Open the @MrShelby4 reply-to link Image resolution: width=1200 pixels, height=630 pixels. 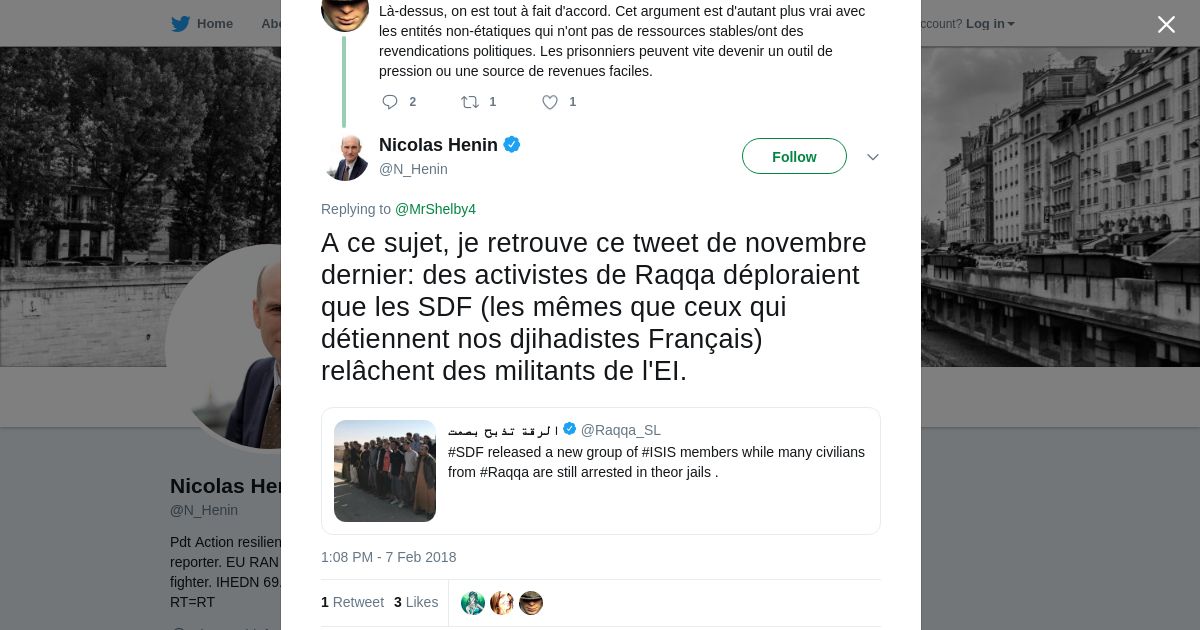click(x=435, y=209)
